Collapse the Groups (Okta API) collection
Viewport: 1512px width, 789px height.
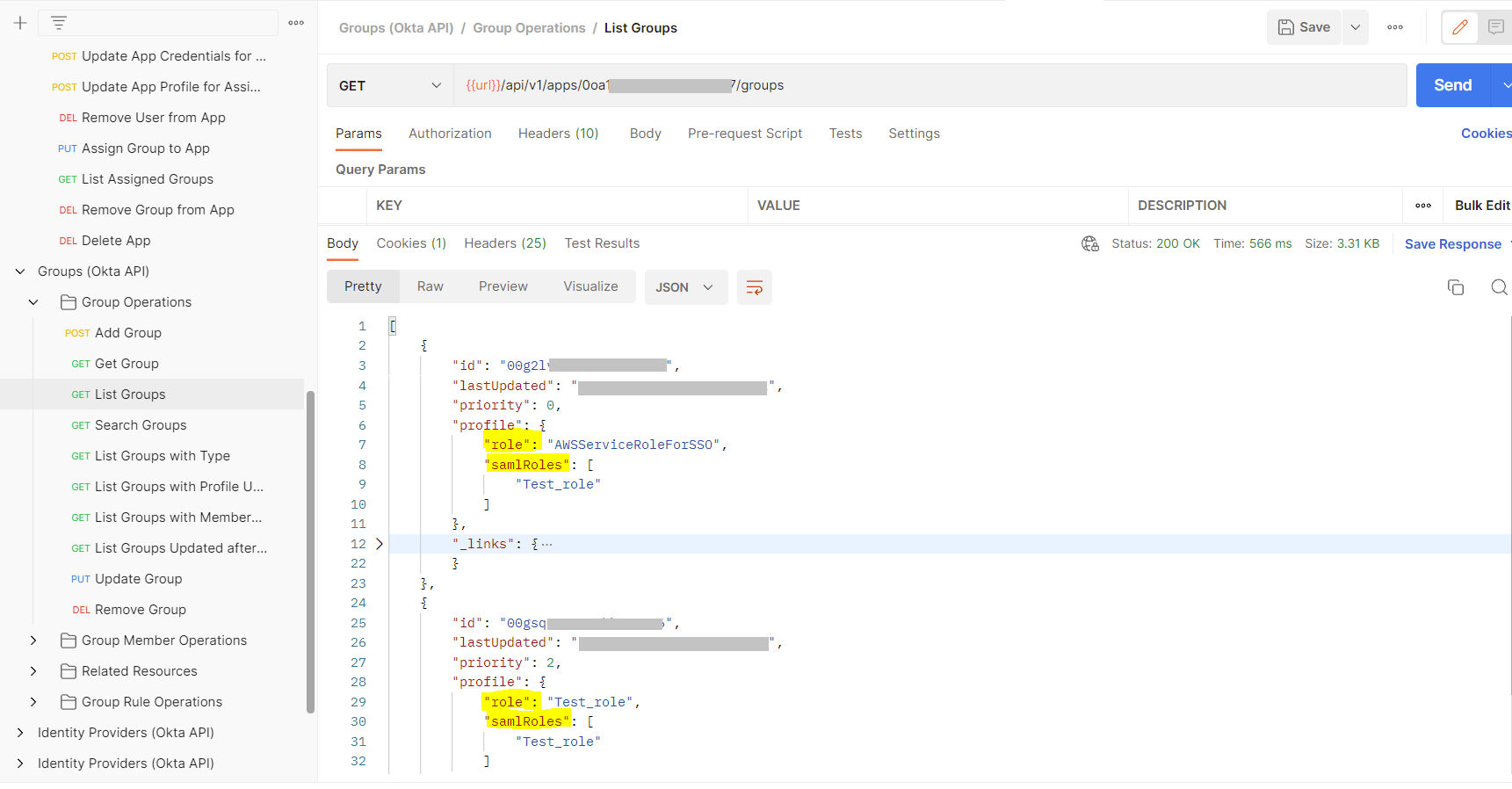pos(20,271)
